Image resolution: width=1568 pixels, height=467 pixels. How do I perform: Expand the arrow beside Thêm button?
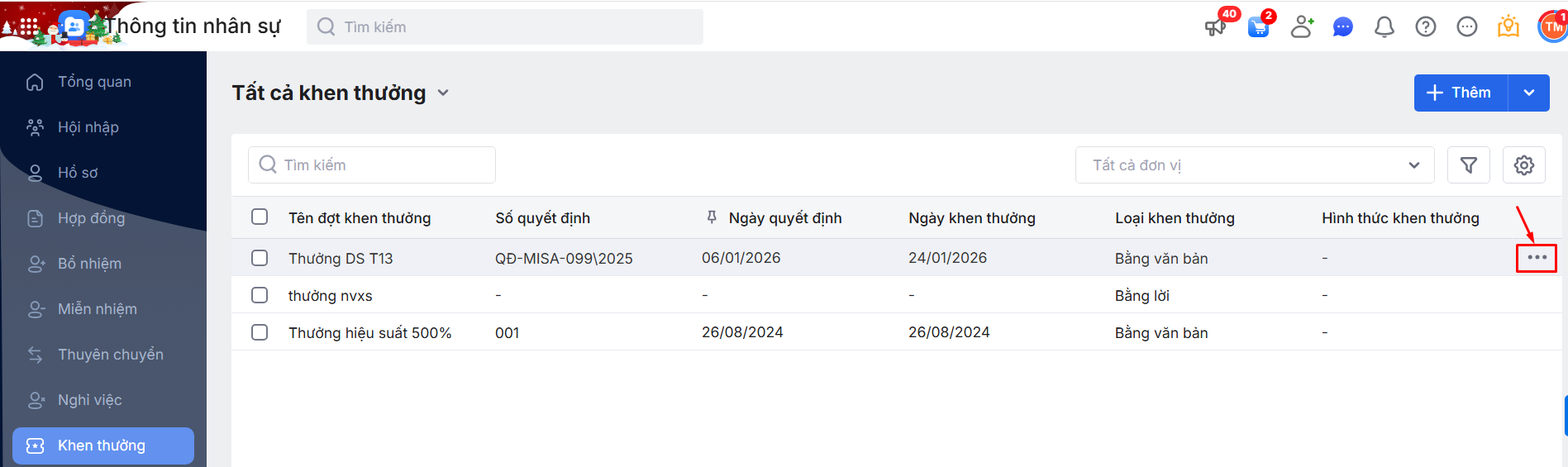(1529, 93)
